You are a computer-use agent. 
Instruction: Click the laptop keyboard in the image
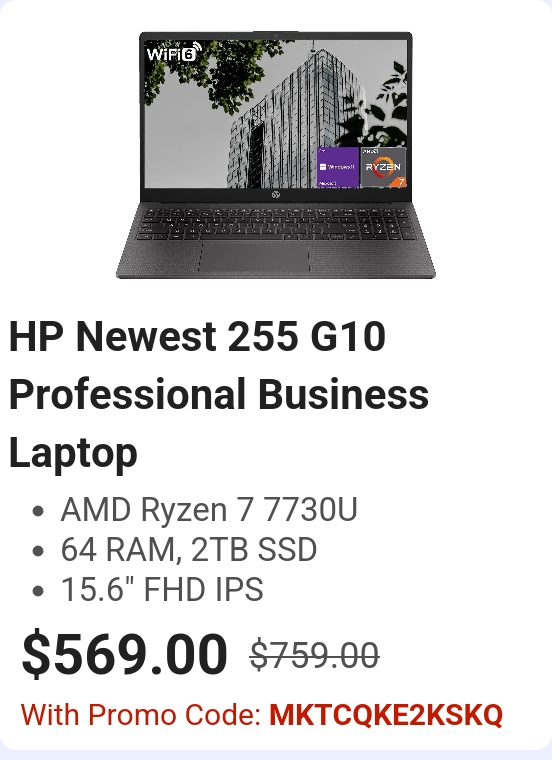(x=276, y=223)
